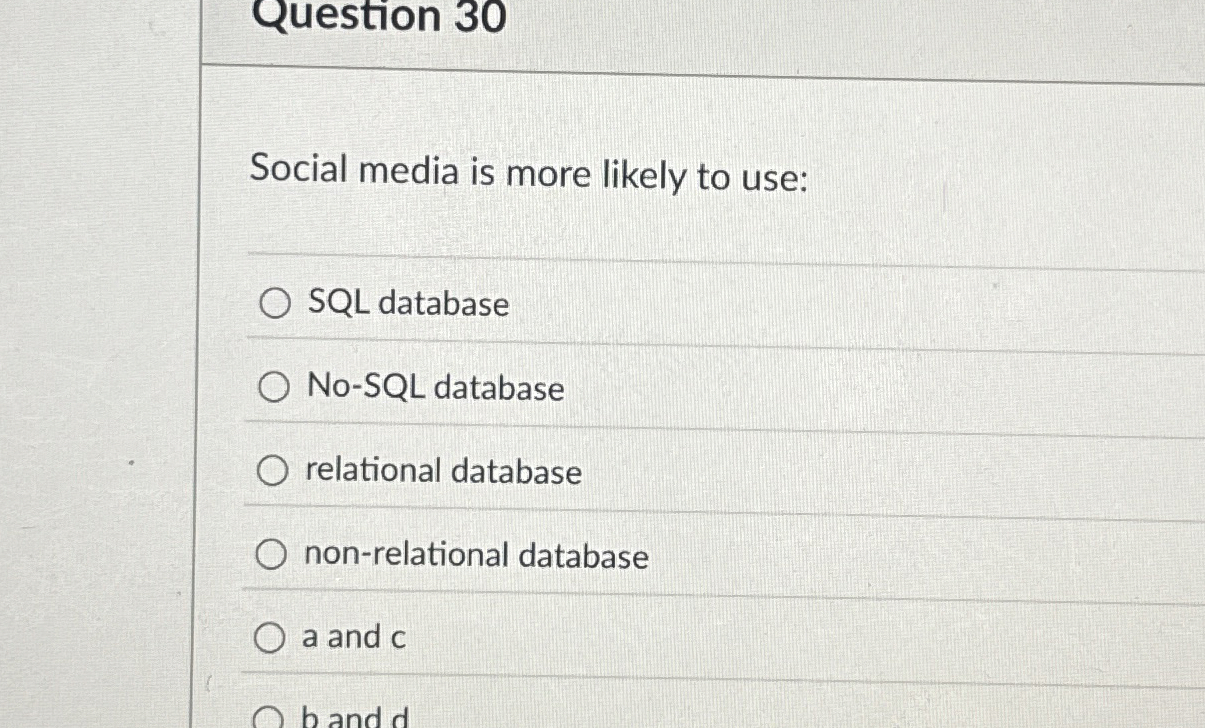Select the No-SQL database radio button

[272, 388]
